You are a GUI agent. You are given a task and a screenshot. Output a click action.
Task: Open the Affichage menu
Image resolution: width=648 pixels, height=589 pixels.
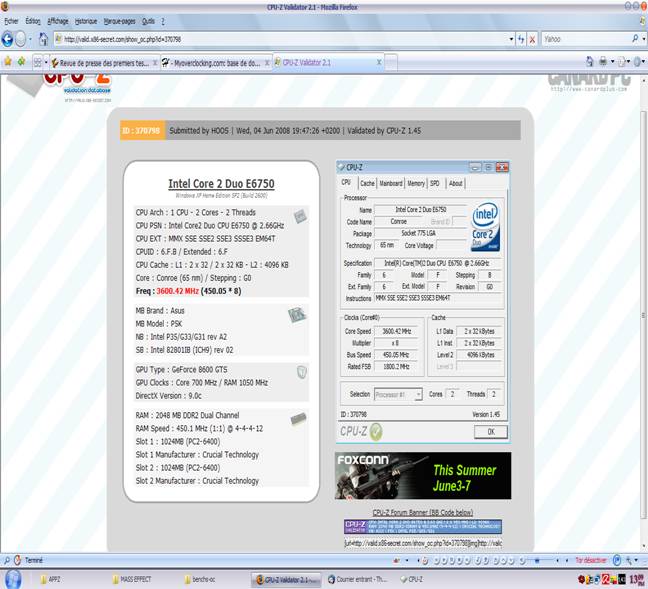click(x=57, y=21)
